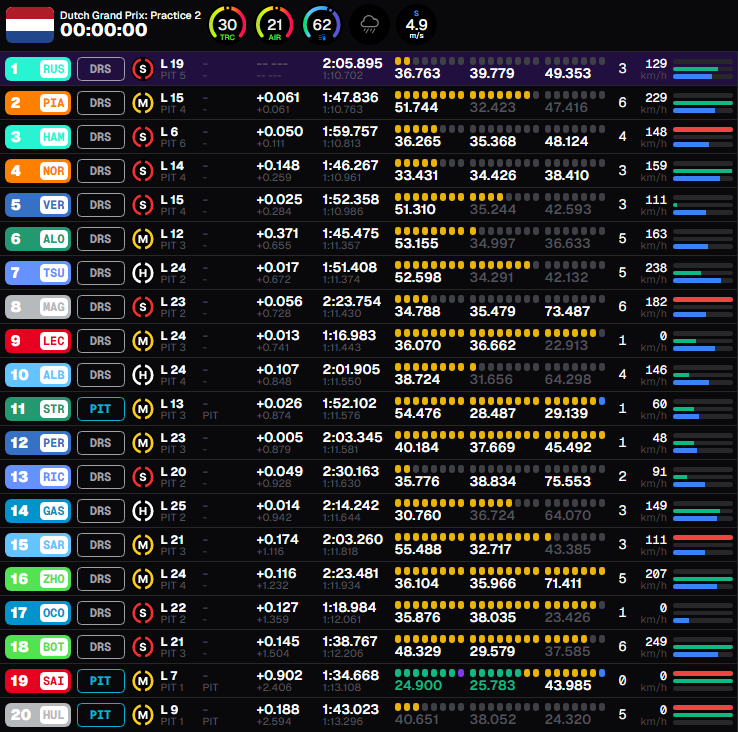Click last lap time 2:05.895

352,63
